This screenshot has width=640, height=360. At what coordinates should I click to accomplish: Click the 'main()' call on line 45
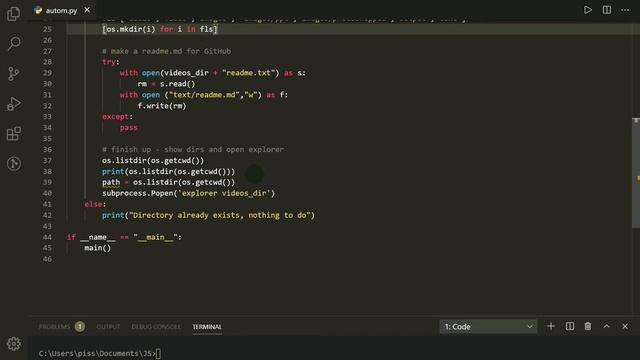[x=98, y=248]
